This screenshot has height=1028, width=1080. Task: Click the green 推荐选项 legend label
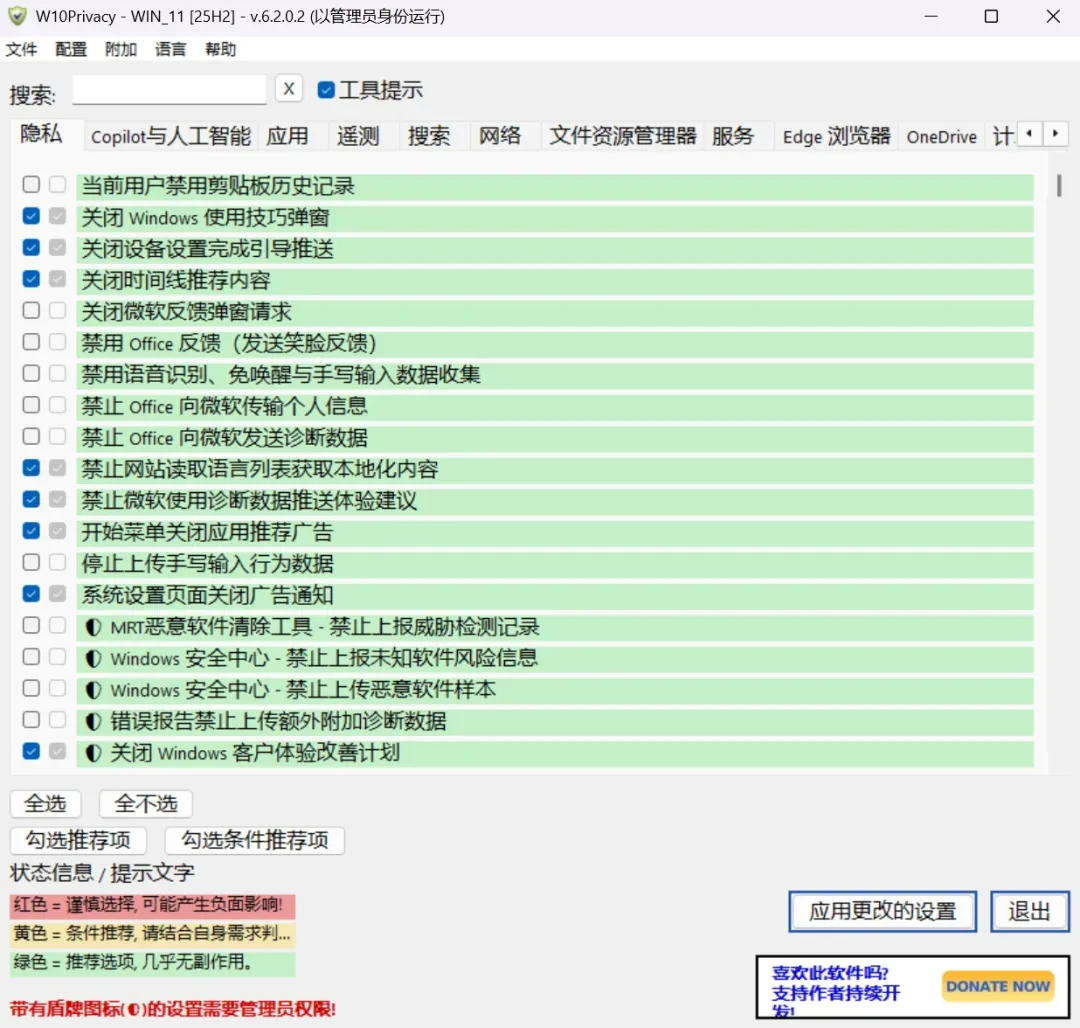coord(152,963)
